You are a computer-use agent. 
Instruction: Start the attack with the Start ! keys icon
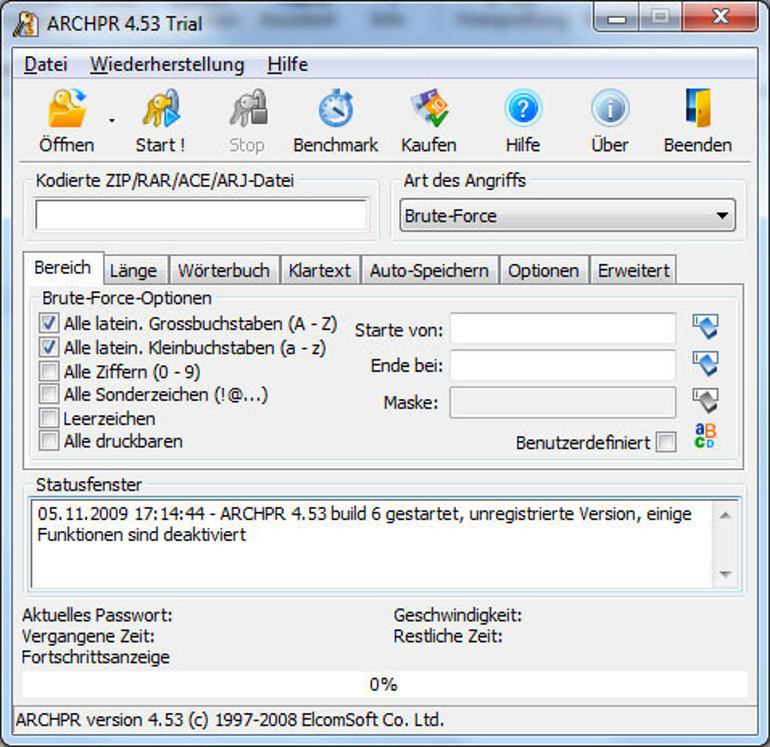(x=161, y=108)
